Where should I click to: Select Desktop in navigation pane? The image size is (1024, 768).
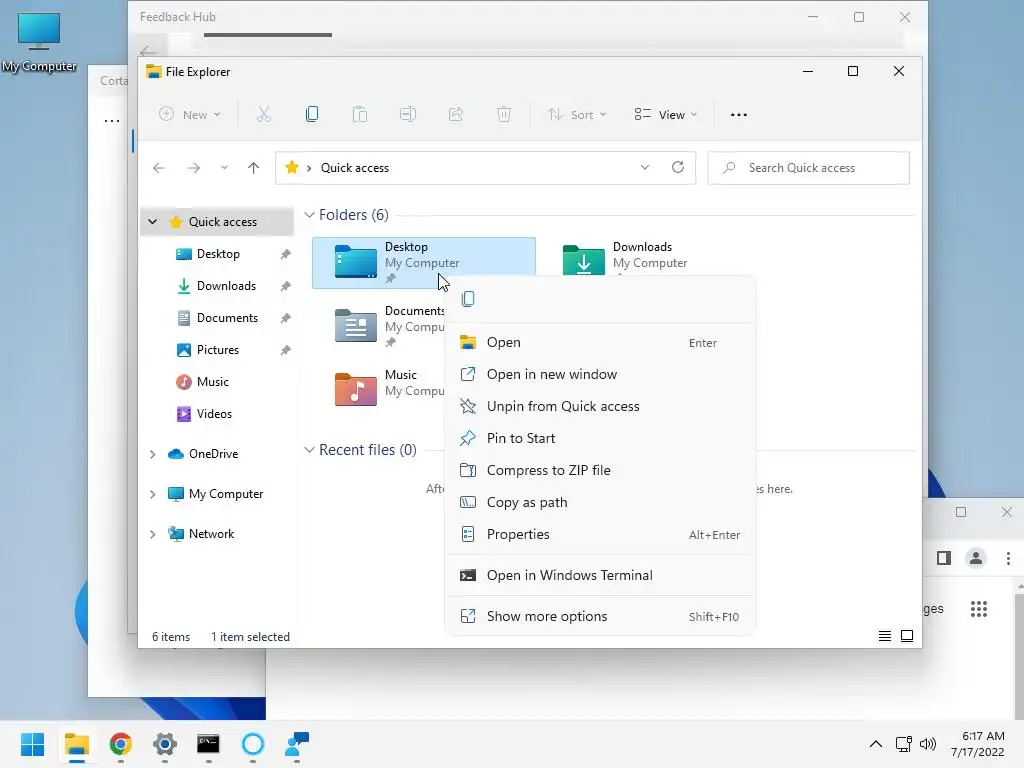tap(218, 254)
